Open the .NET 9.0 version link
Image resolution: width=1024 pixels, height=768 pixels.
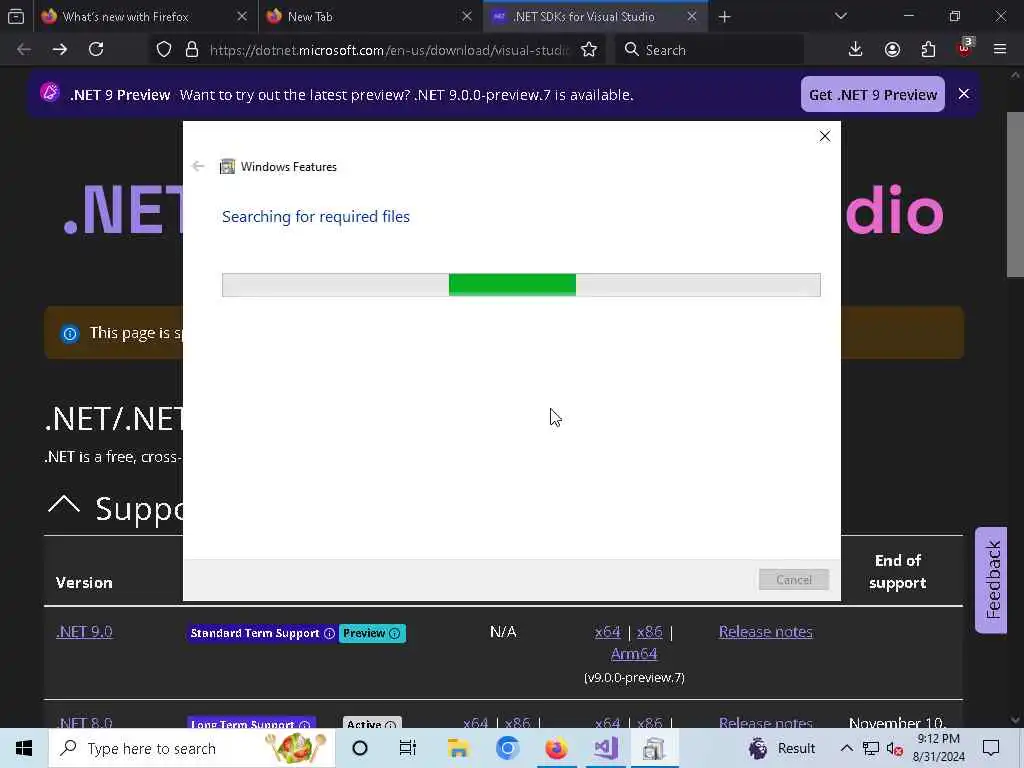click(x=84, y=632)
